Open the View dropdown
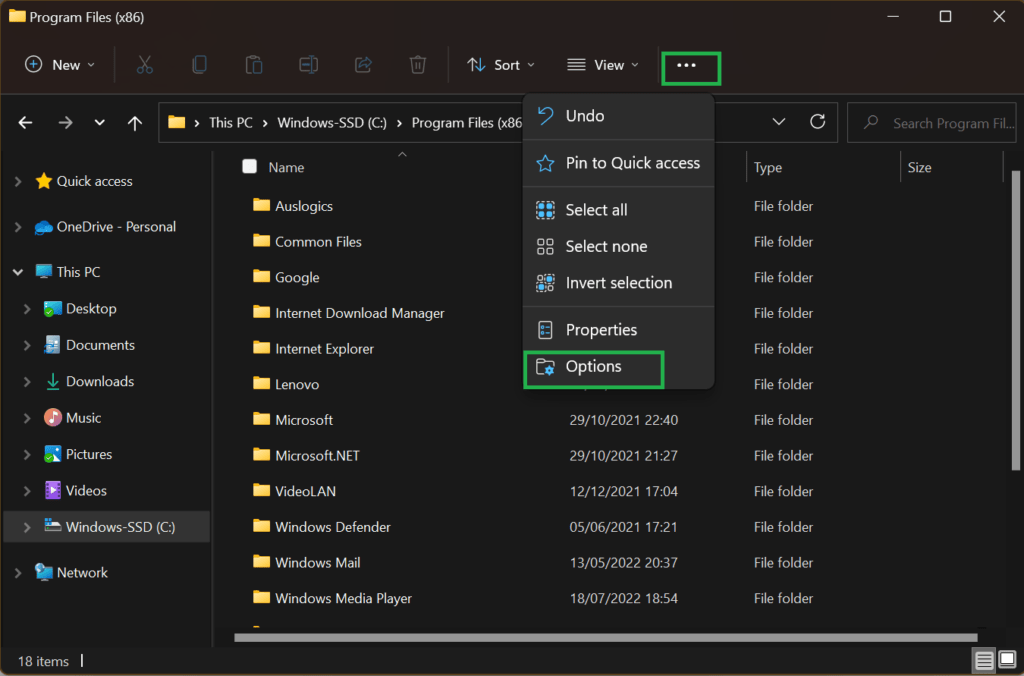The width and height of the screenshot is (1024, 676). tap(603, 65)
